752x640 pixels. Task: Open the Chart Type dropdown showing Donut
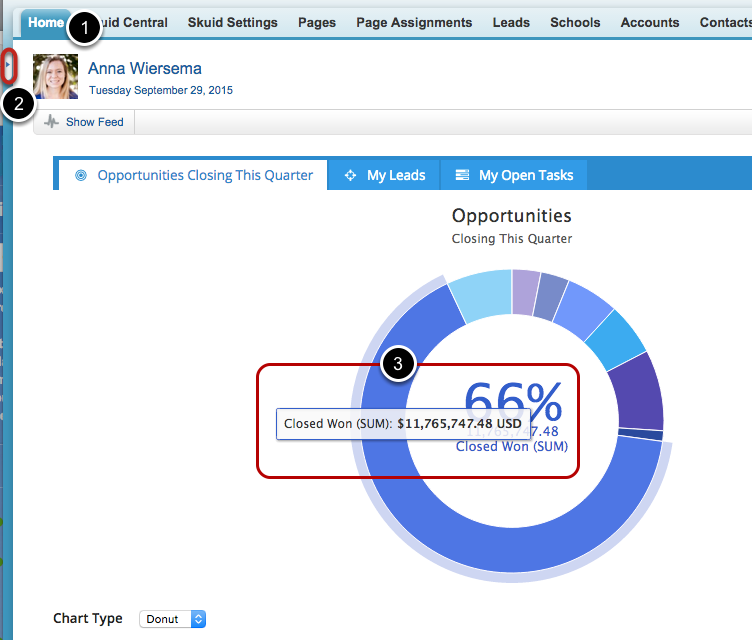(172, 619)
